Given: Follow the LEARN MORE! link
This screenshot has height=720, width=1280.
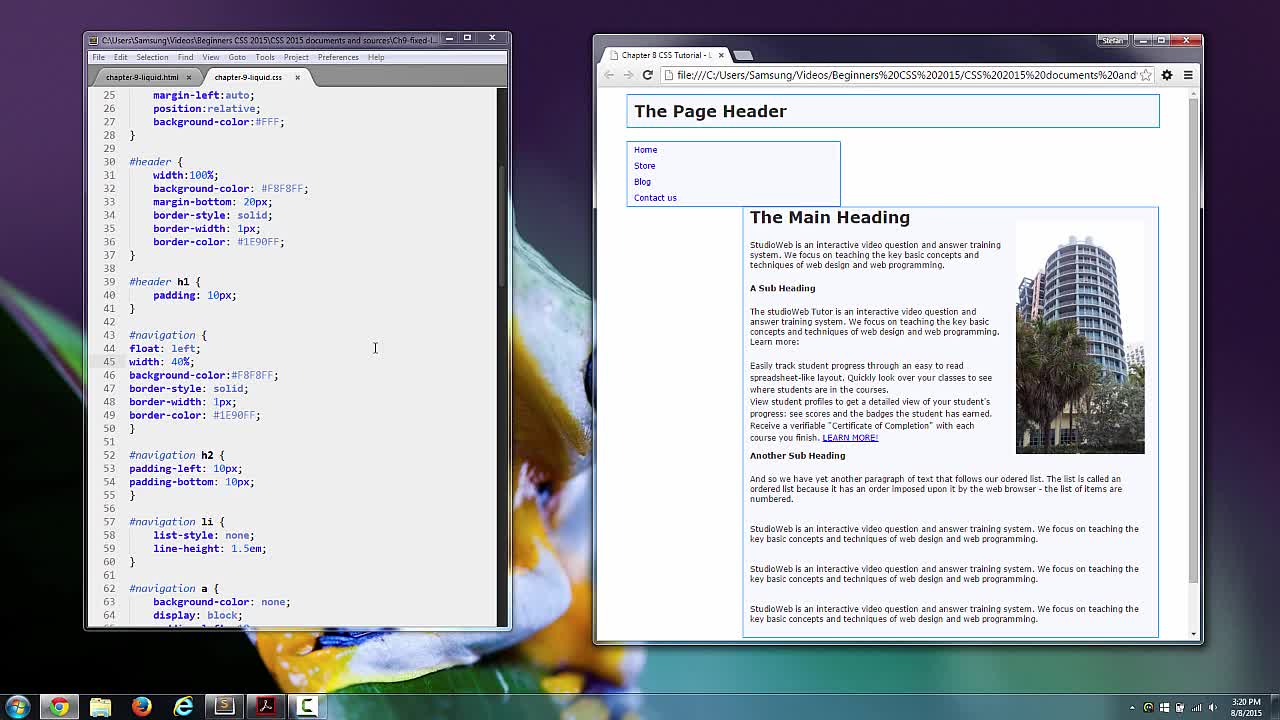Looking at the screenshot, I should (x=850, y=438).
